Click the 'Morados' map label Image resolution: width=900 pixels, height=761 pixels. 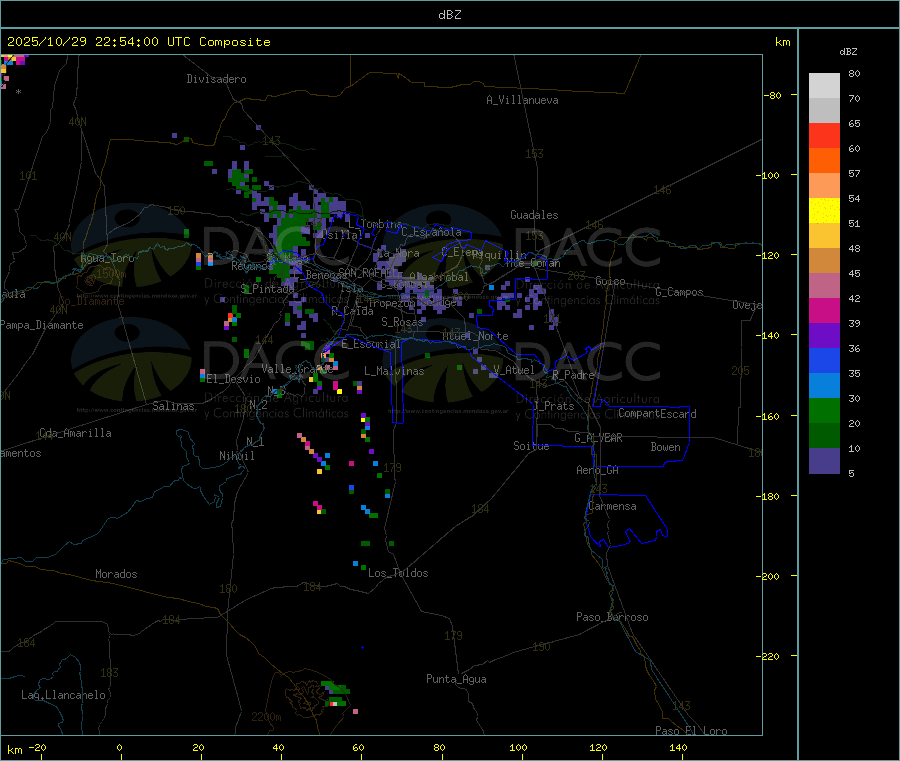point(116,574)
